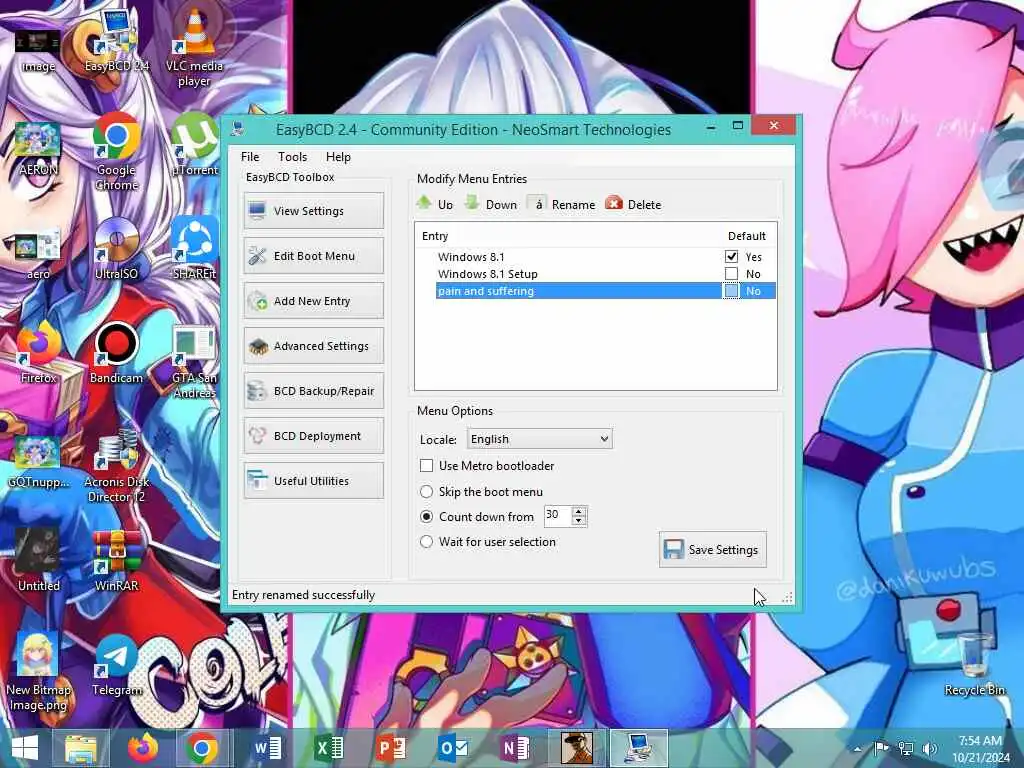Open New Bitmap Image.png file
The image size is (1024, 768).
38,673
